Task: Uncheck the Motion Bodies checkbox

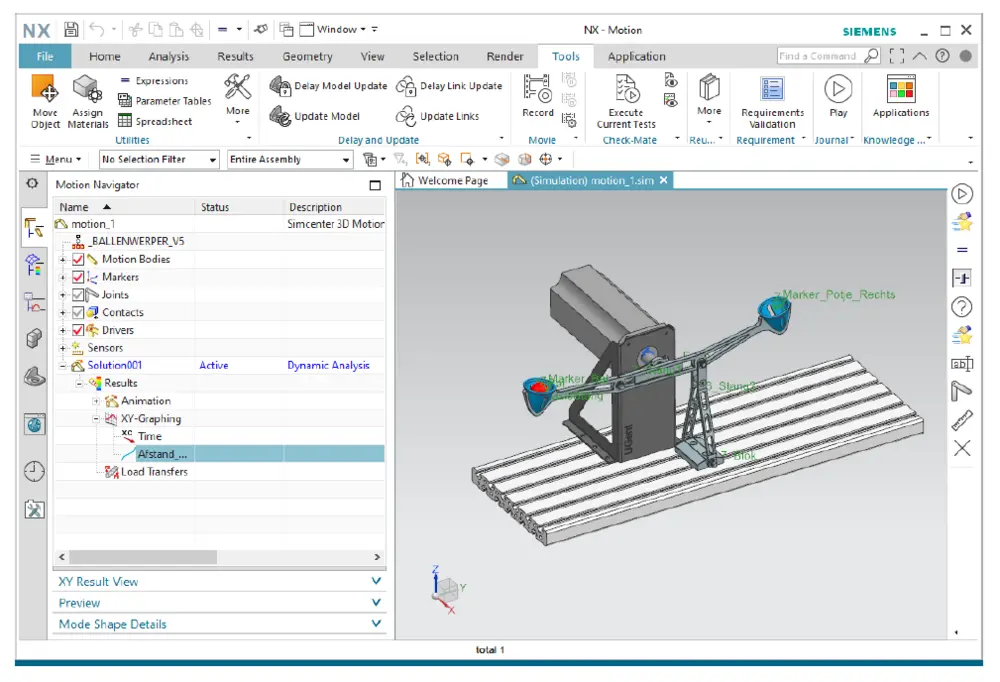Action: (79, 259)
